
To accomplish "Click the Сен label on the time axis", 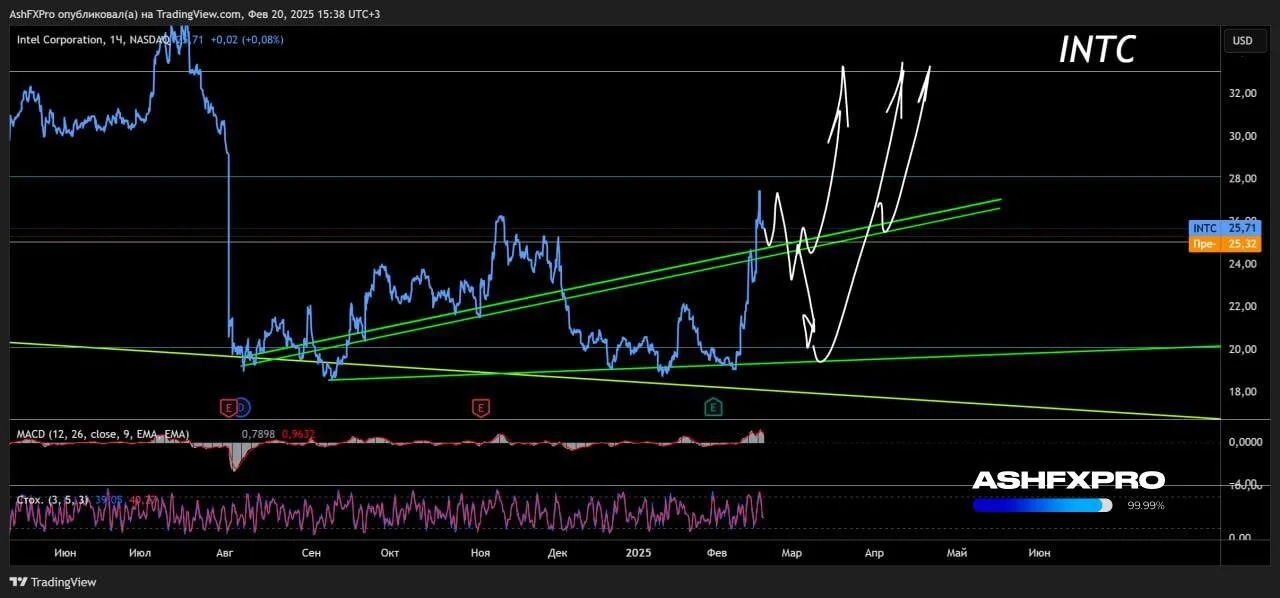I will (x=311, y=552).
